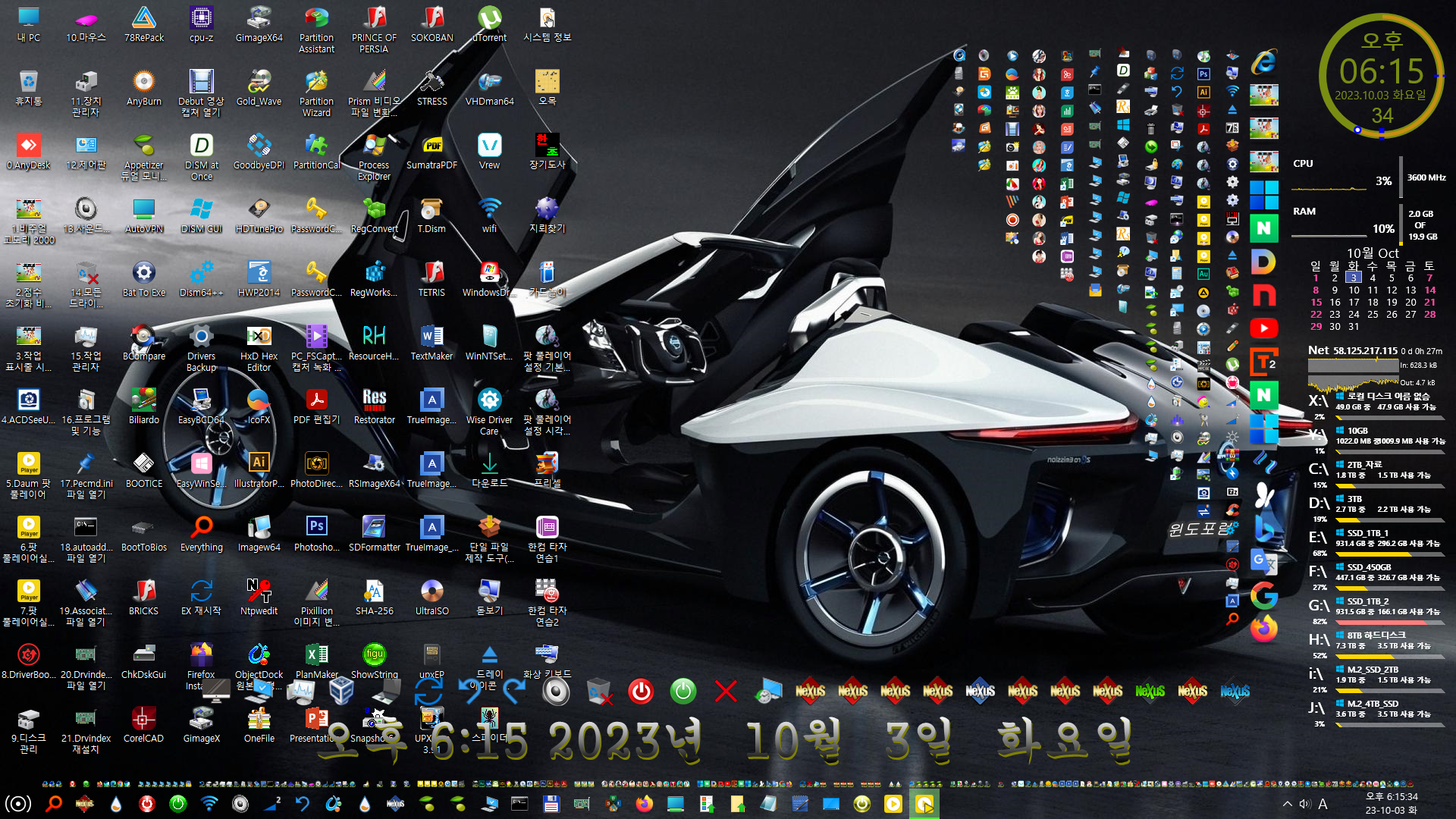Launch PlanMaker desktop icon
1456x819 pixels.
316,661
